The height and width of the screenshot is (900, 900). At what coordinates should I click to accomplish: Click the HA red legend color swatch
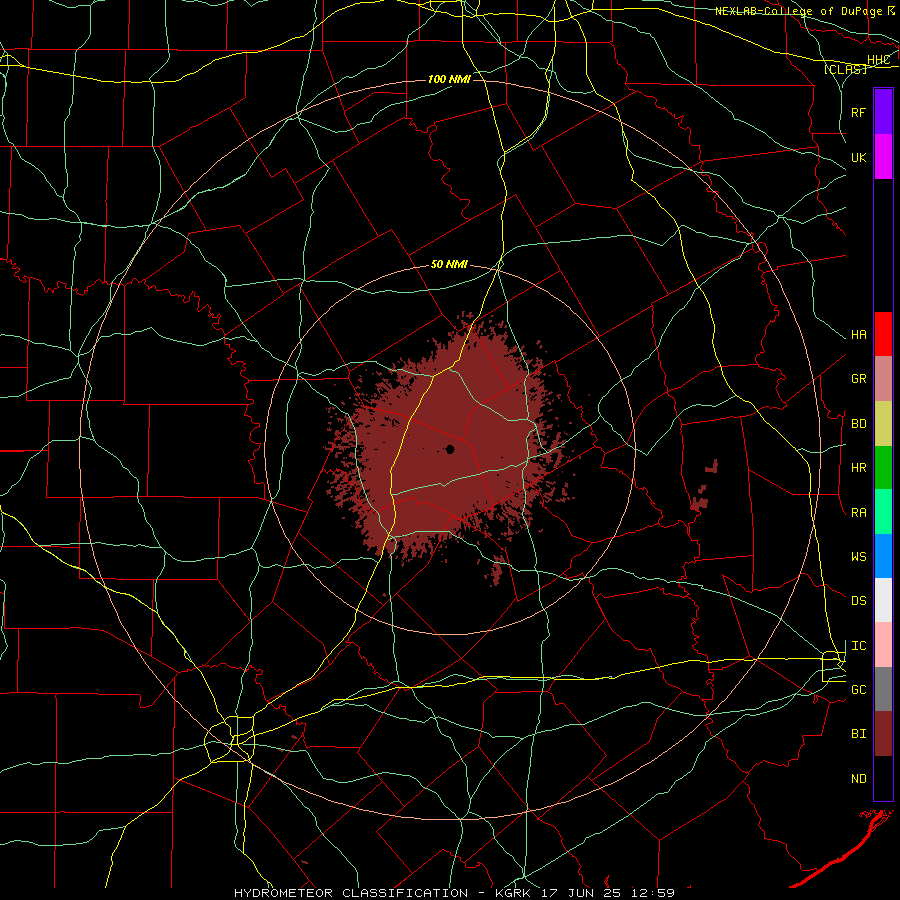click(883, 334)
